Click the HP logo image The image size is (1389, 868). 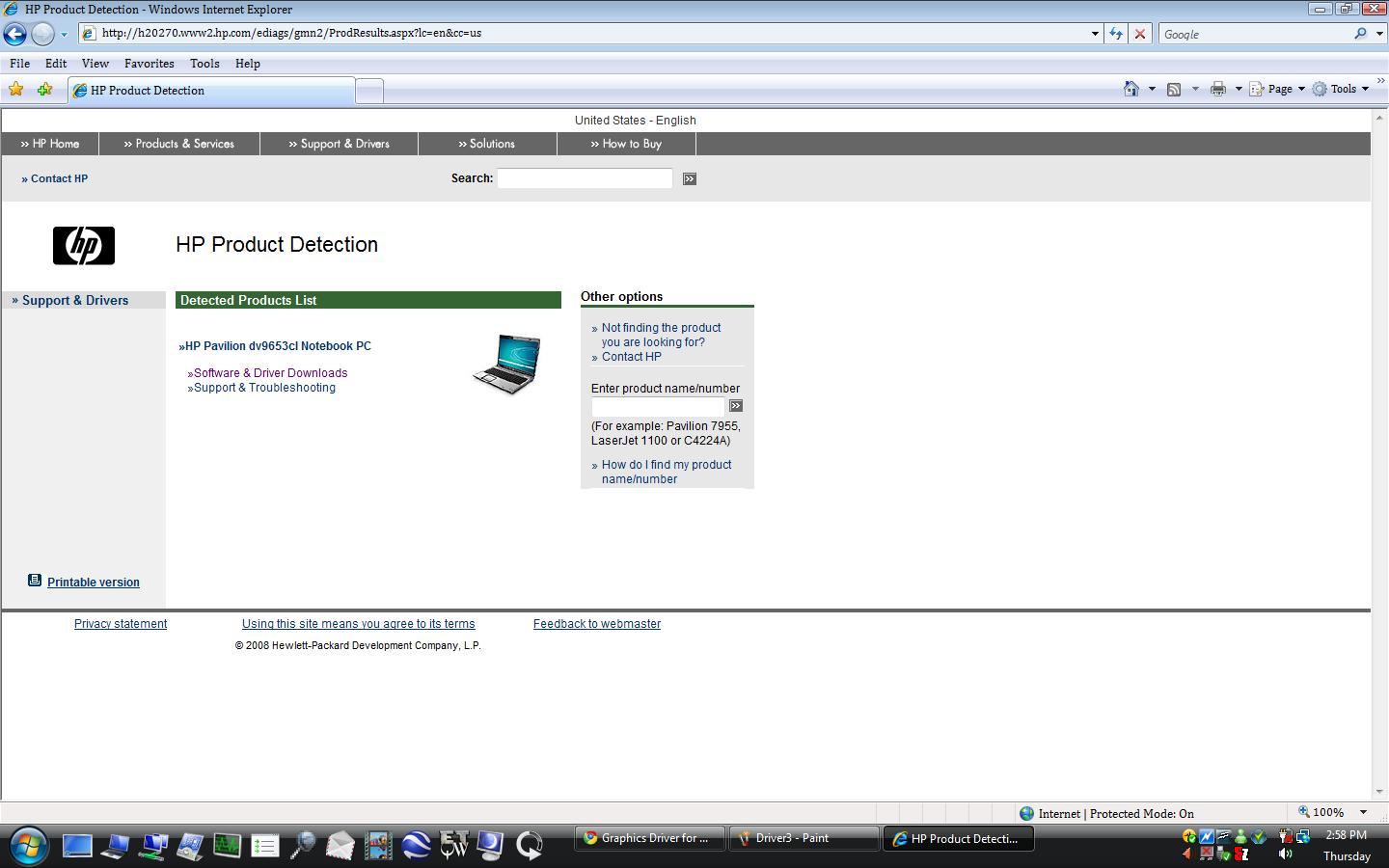coord(84,246)
